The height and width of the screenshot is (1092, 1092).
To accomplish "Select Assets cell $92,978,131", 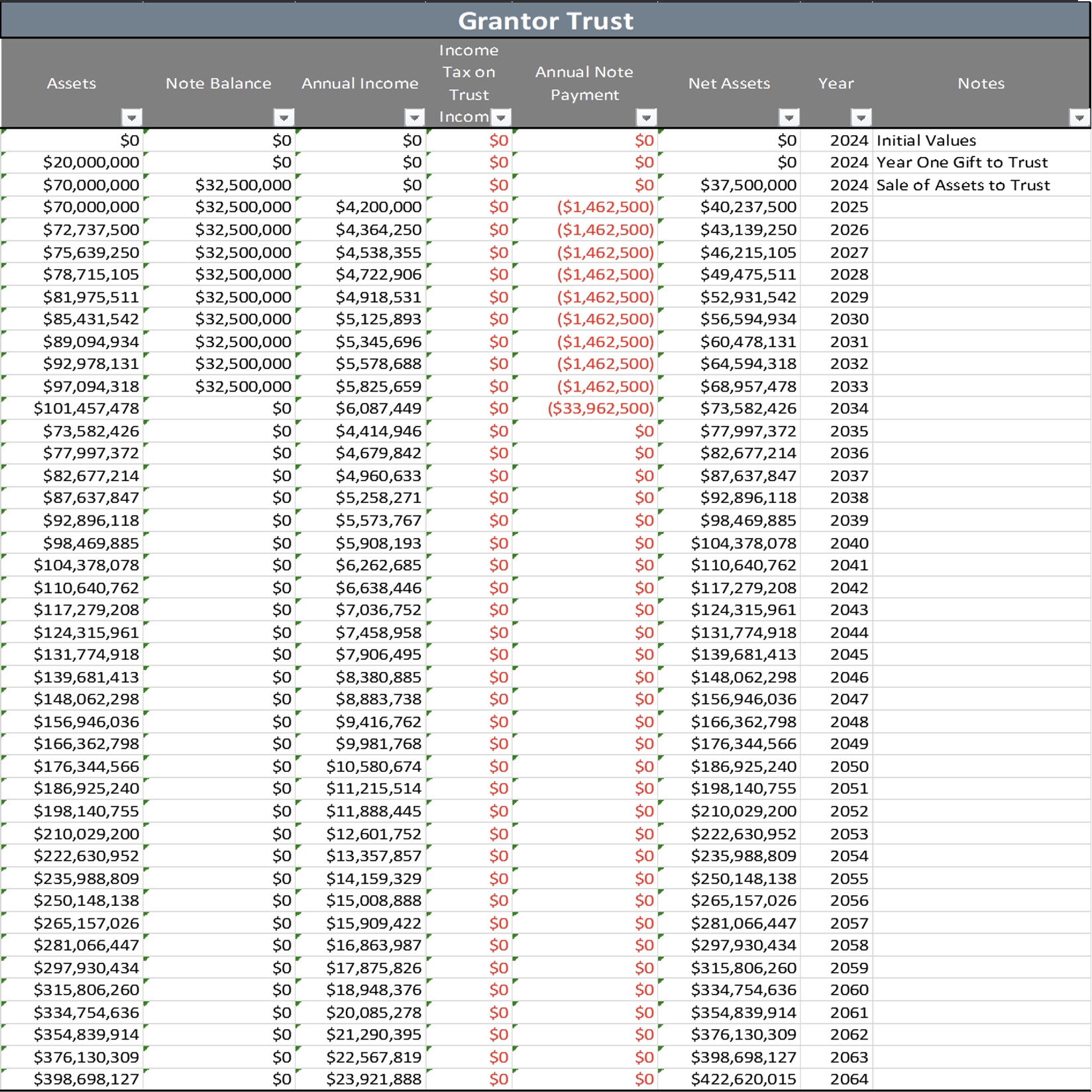I will (72, 364).
